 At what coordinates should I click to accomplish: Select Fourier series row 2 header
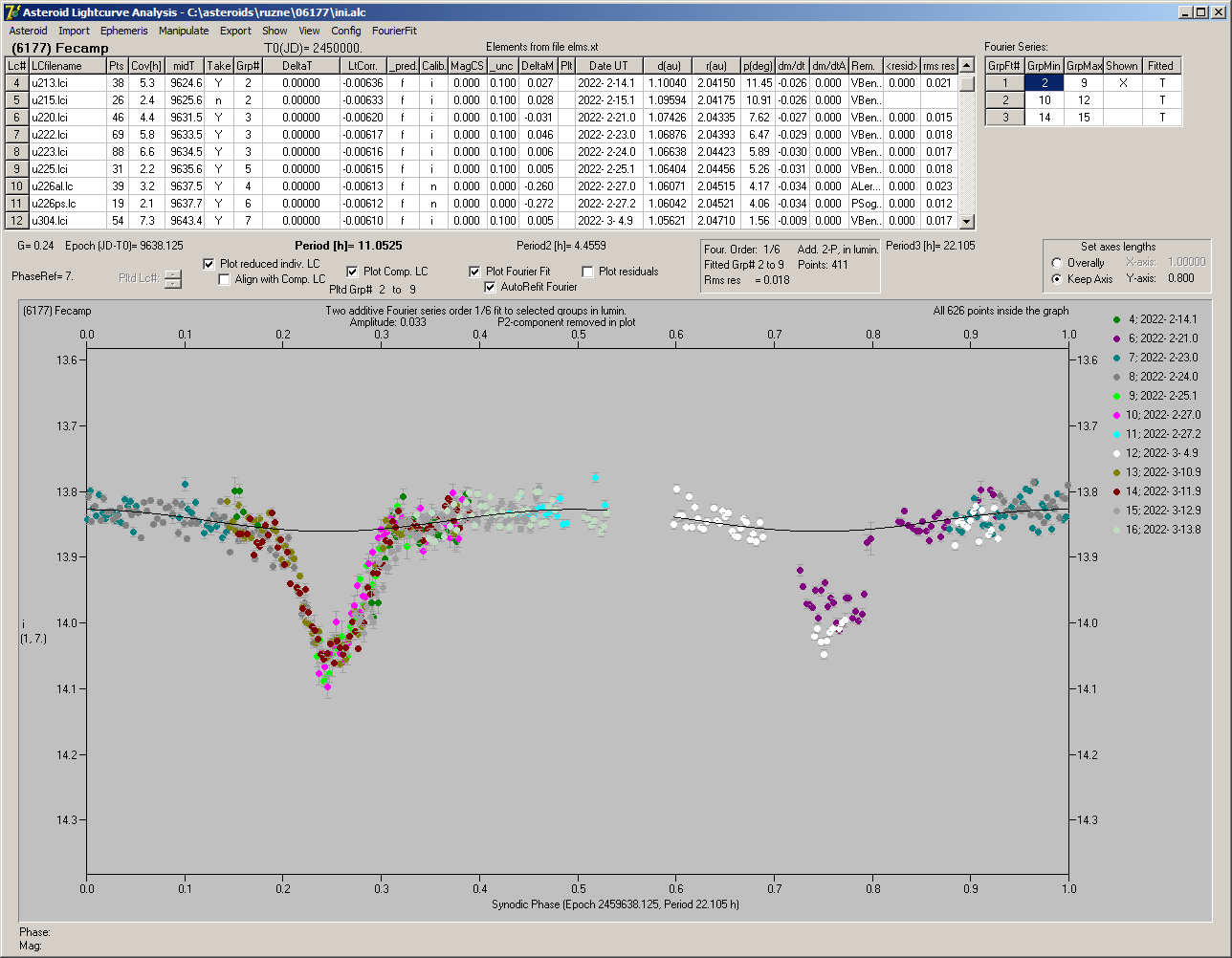[1005, 100]
